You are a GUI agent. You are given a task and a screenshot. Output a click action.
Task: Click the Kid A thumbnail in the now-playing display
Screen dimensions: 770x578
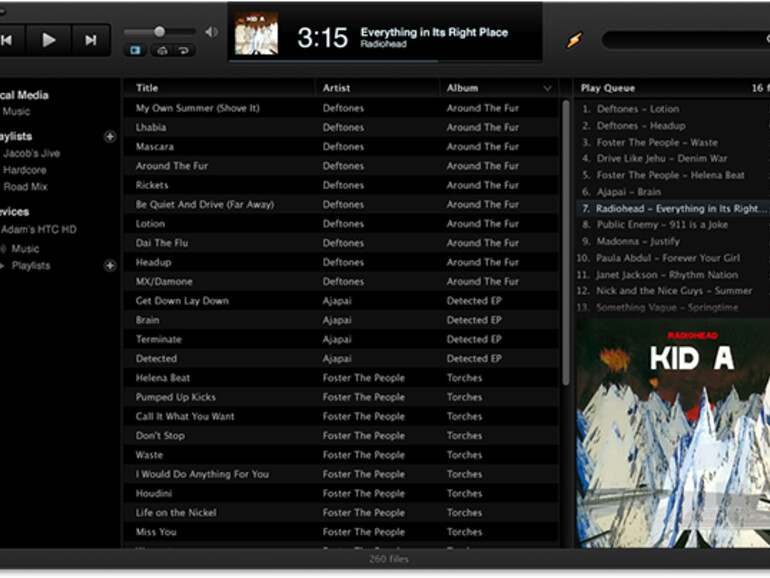[x=256, y=33]
